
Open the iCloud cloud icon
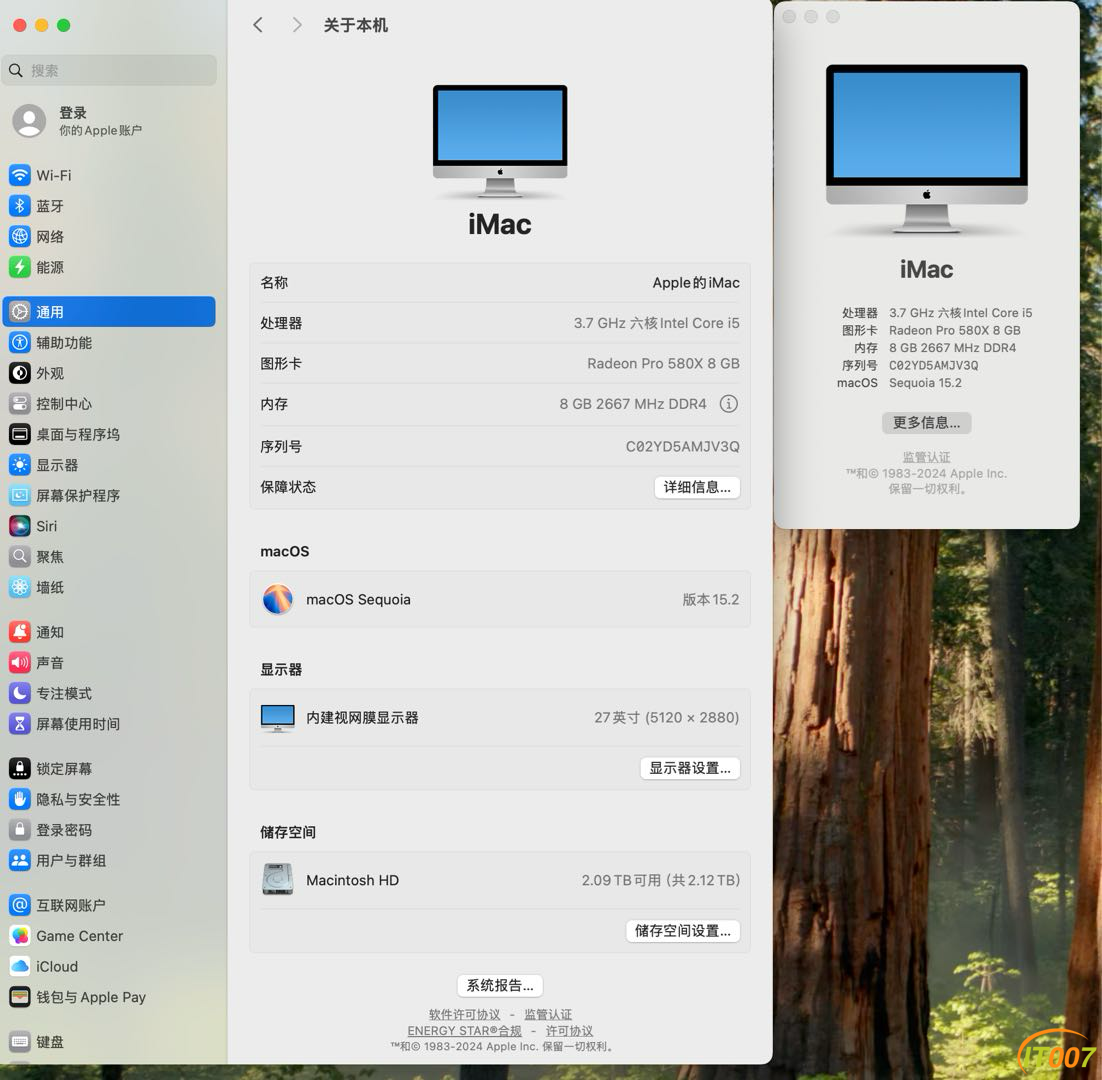[x=20, y=967]
